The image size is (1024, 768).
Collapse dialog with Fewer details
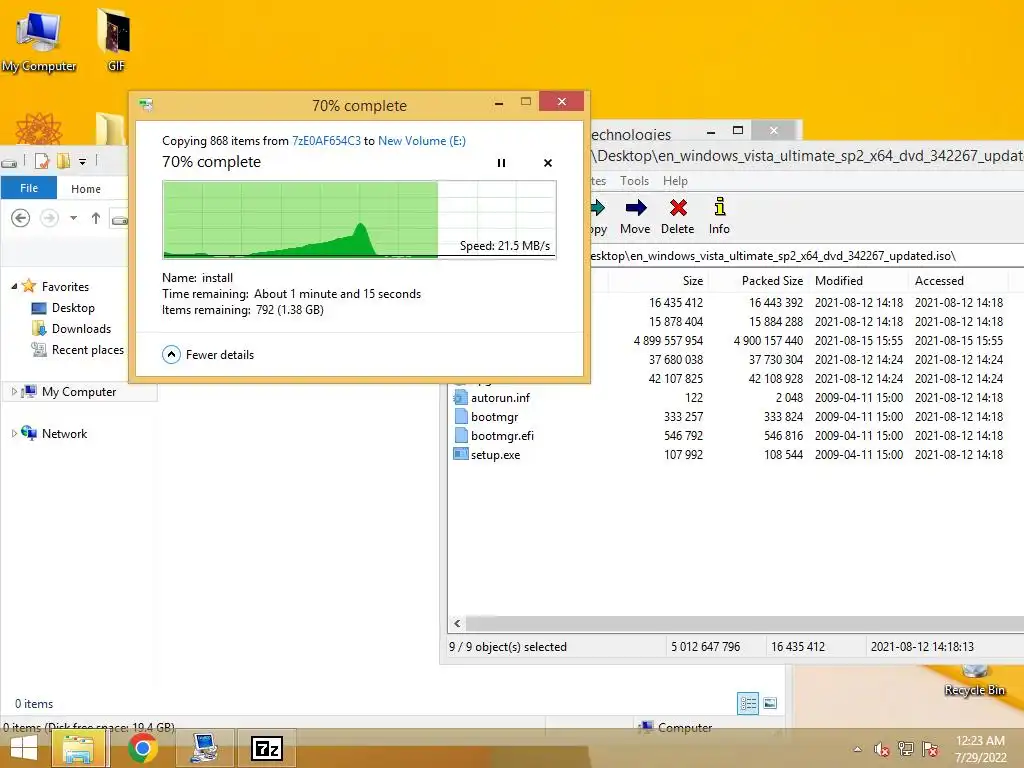pos(208,355)
